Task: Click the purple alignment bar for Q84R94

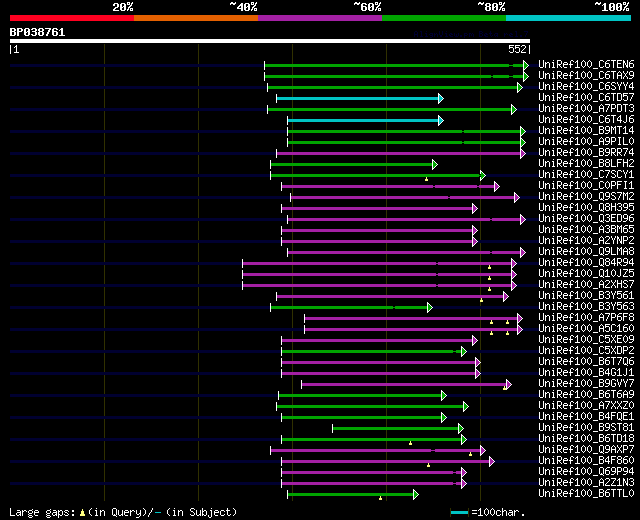Action: (377, 264)
